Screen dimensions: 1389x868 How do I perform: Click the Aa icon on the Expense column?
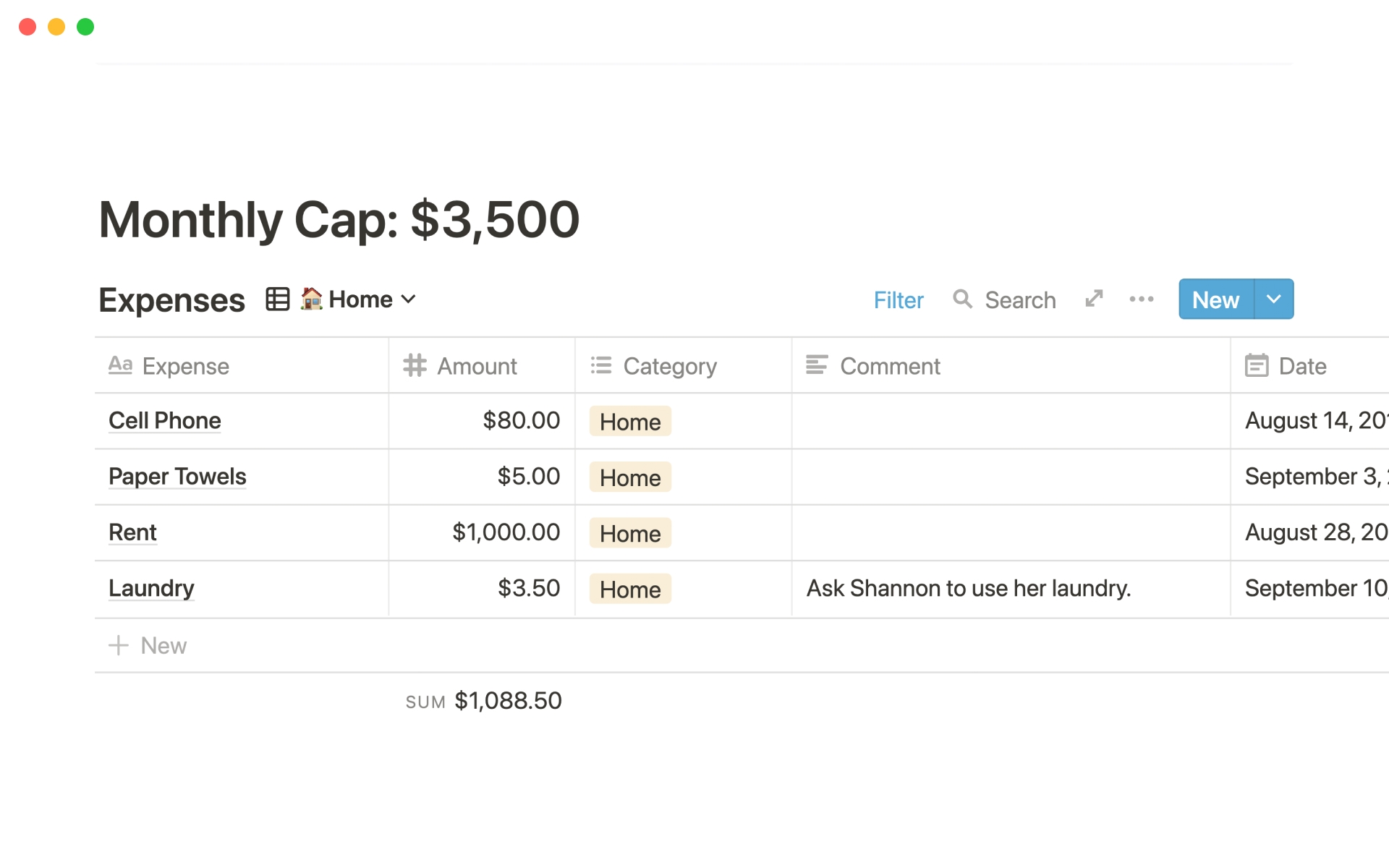[121, 365]
